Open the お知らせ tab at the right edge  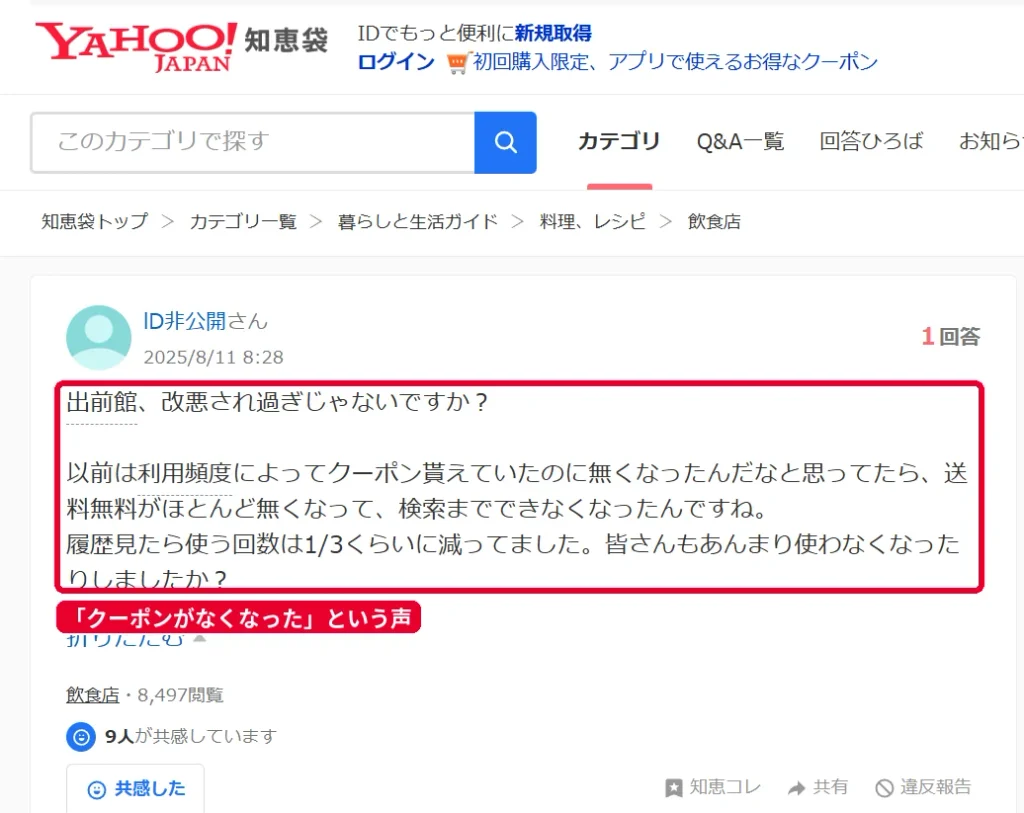click(991, 141)
